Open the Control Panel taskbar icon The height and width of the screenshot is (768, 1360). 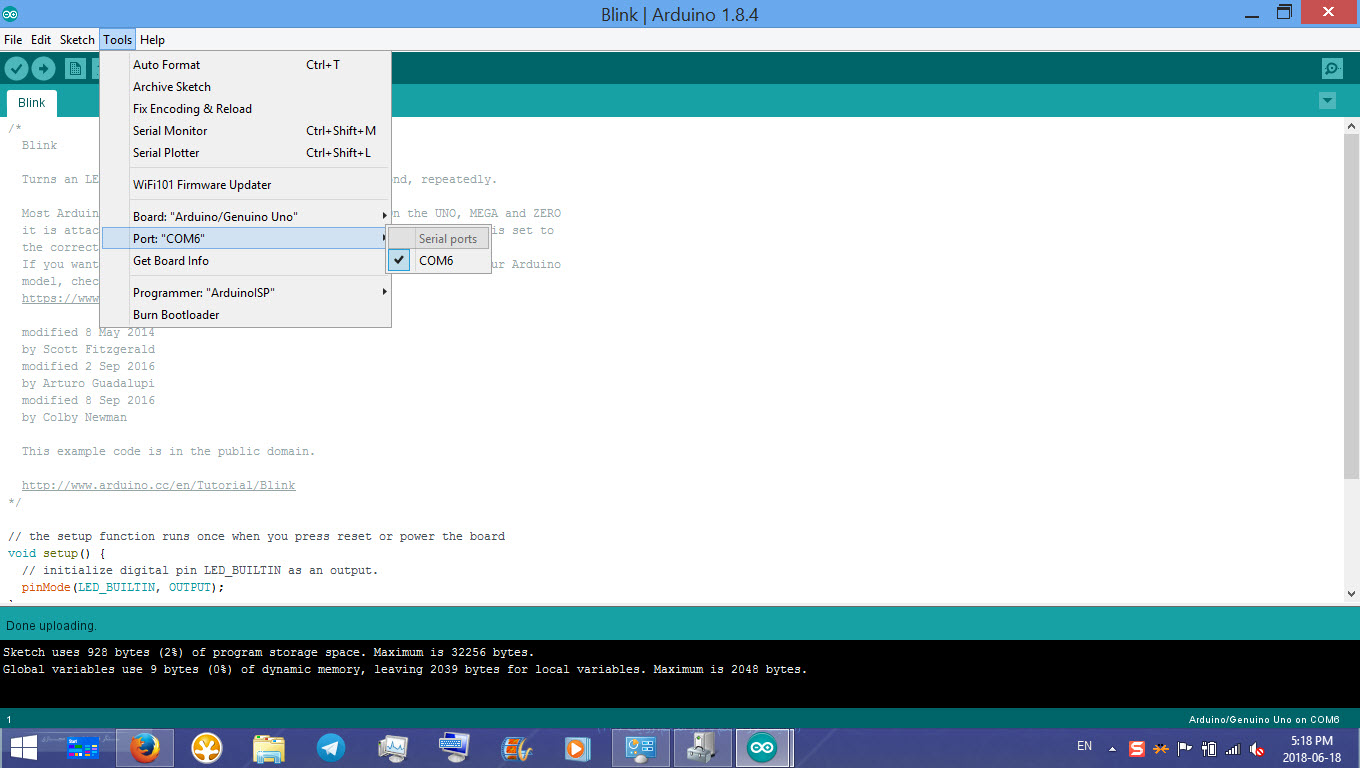click(640, 748)
